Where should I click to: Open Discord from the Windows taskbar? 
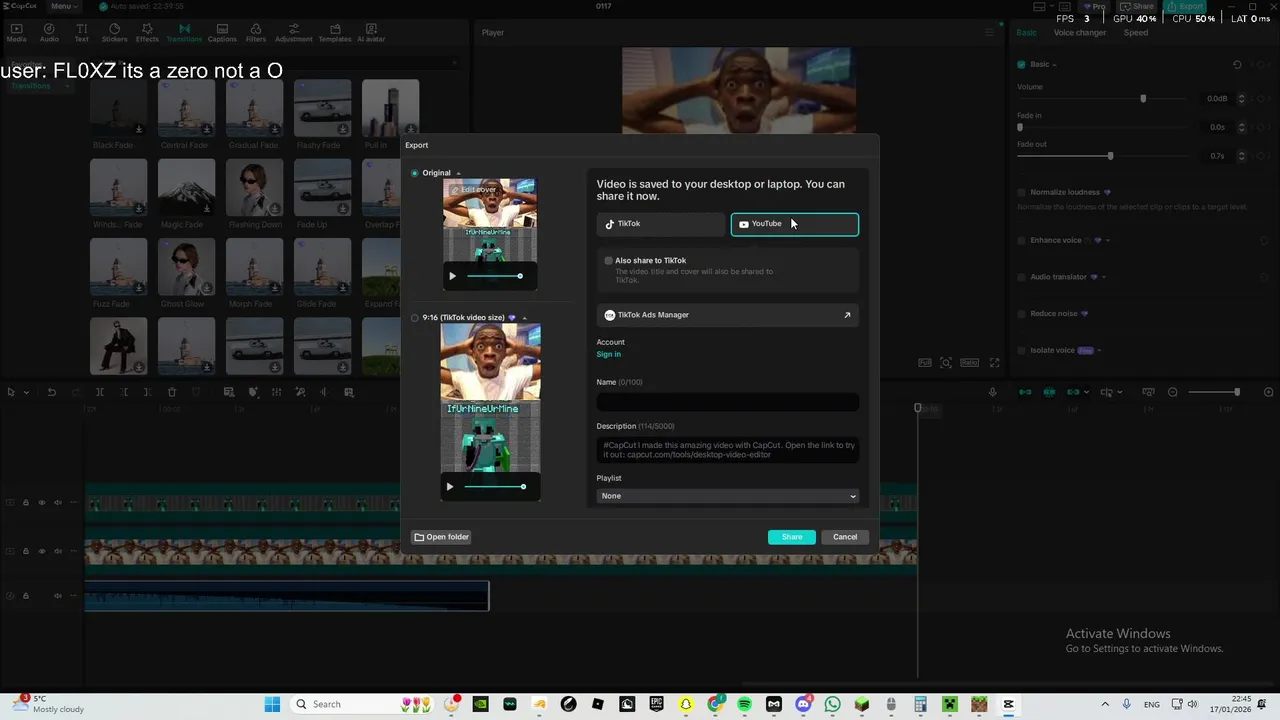coord(803,704)
